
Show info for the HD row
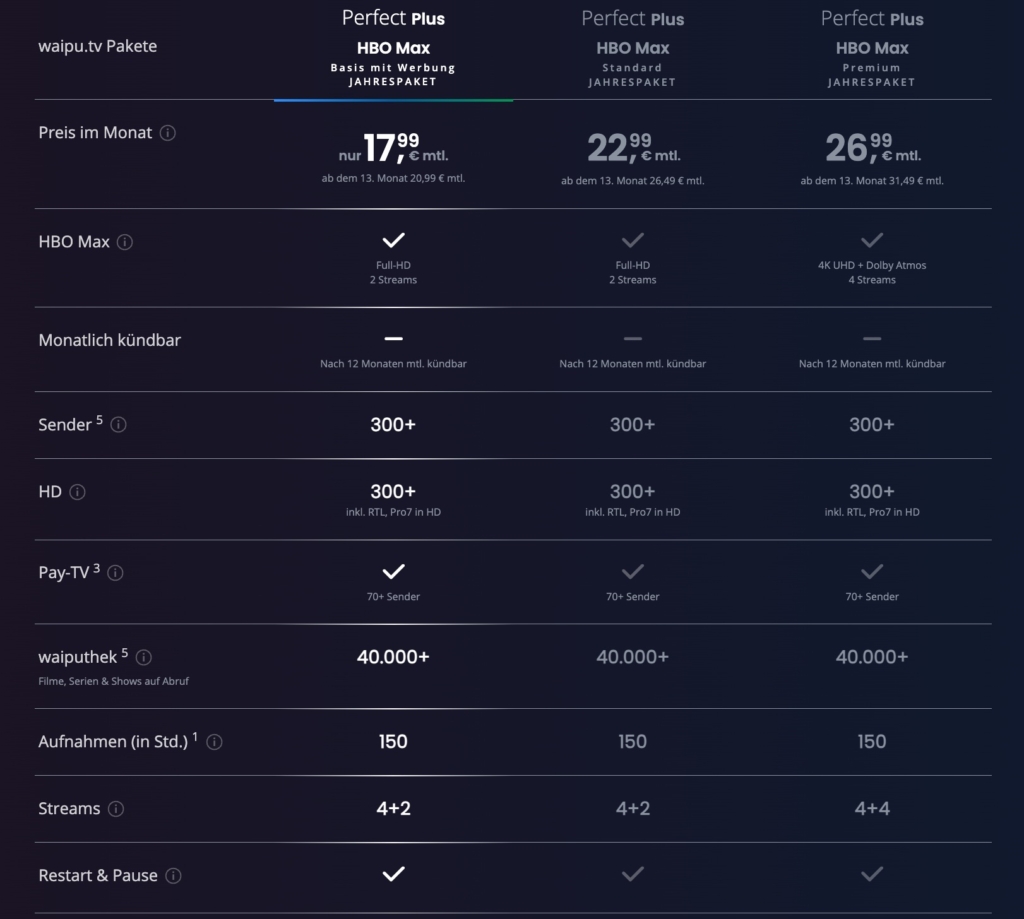coord(77,492)
